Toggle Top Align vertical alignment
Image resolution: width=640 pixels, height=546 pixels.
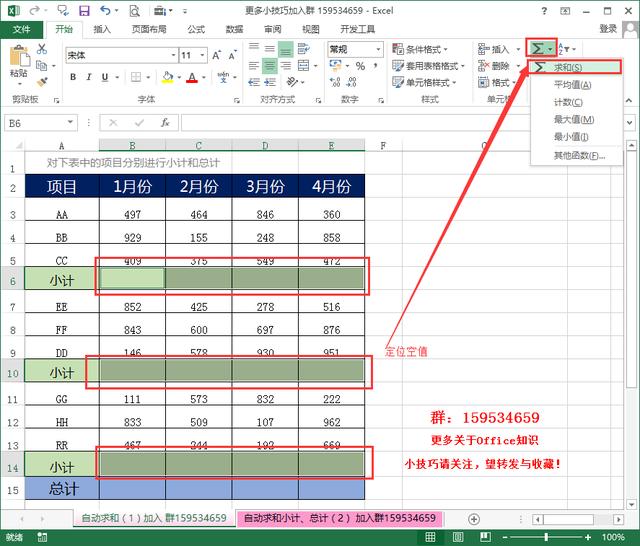coord(253,46)
